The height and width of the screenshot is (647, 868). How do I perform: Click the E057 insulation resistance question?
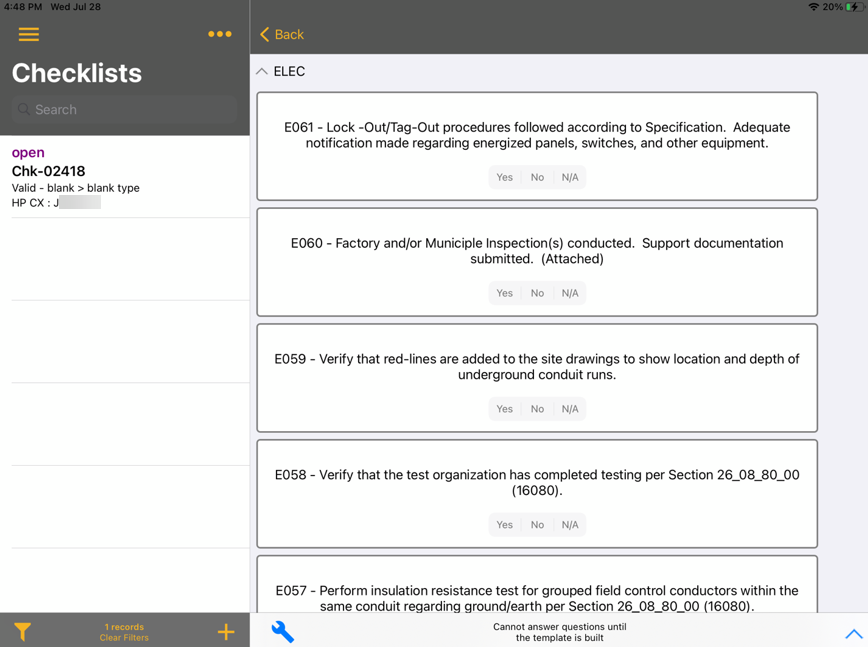click(537, 598)
